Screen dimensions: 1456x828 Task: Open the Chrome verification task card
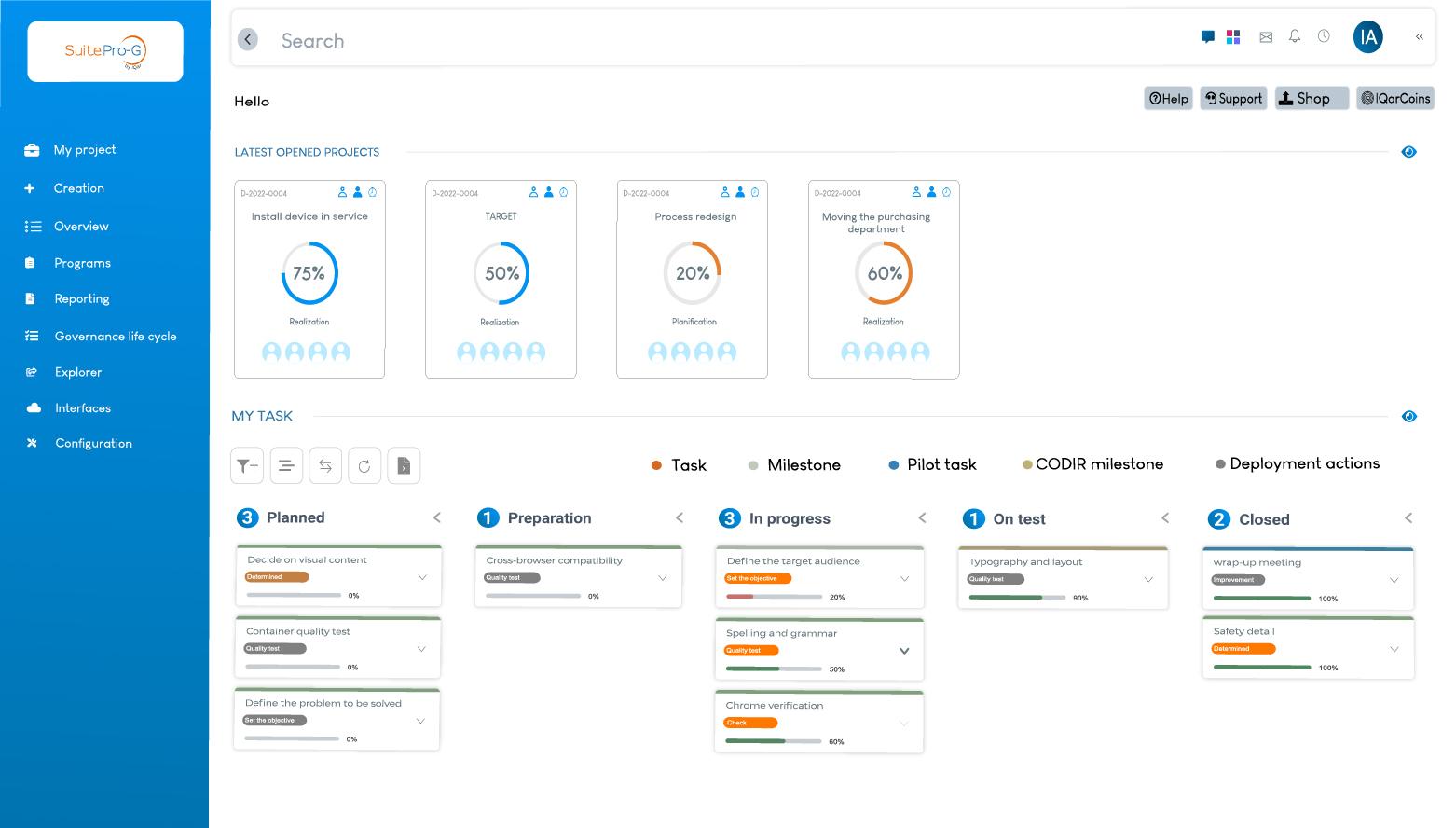pyautogui.click(x=818, y=722)
